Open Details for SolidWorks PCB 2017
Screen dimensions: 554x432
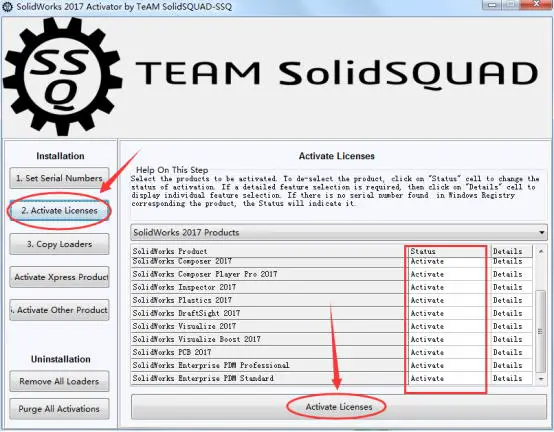tap(511, 352)
